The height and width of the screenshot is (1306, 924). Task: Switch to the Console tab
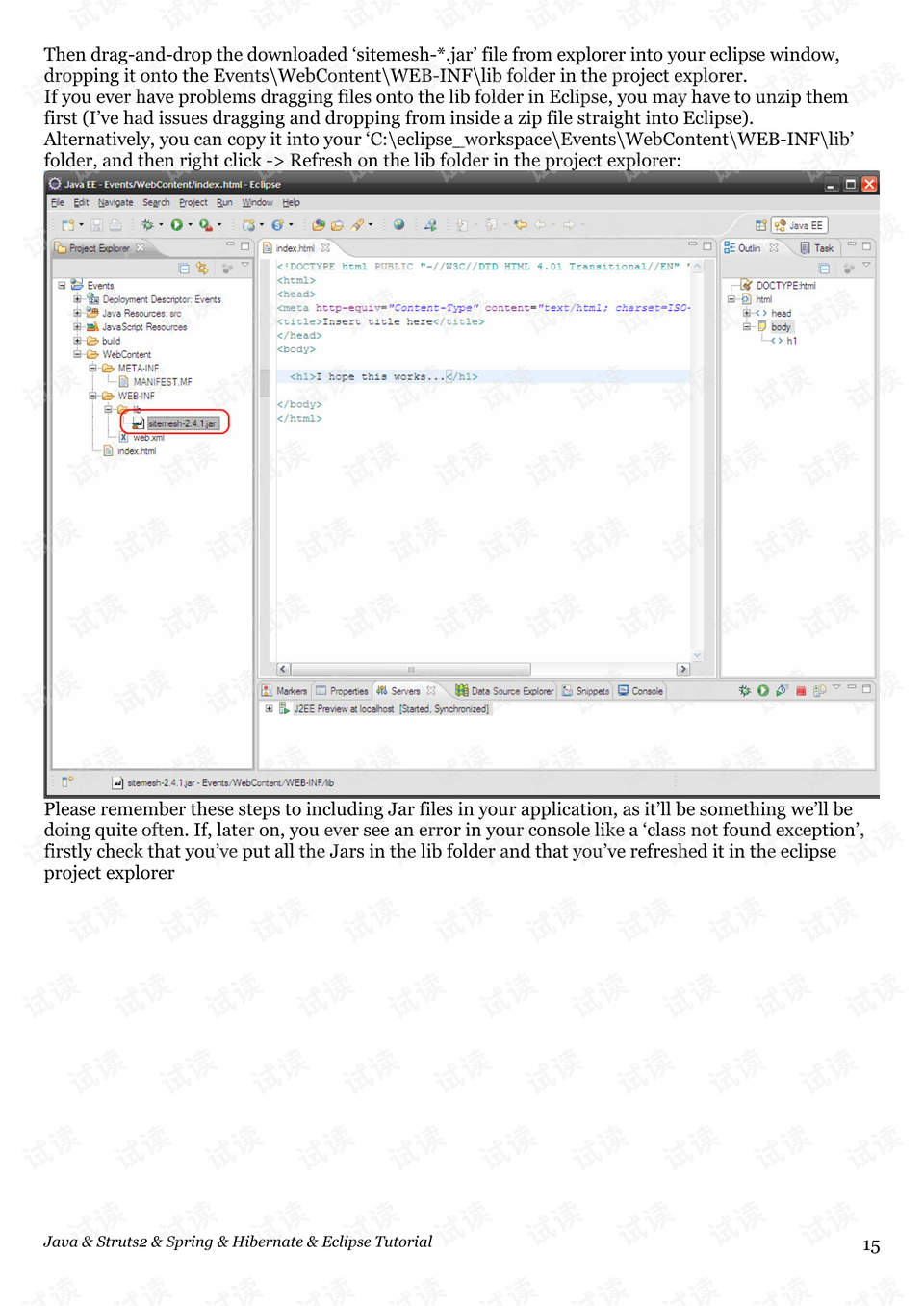[641, 691]
